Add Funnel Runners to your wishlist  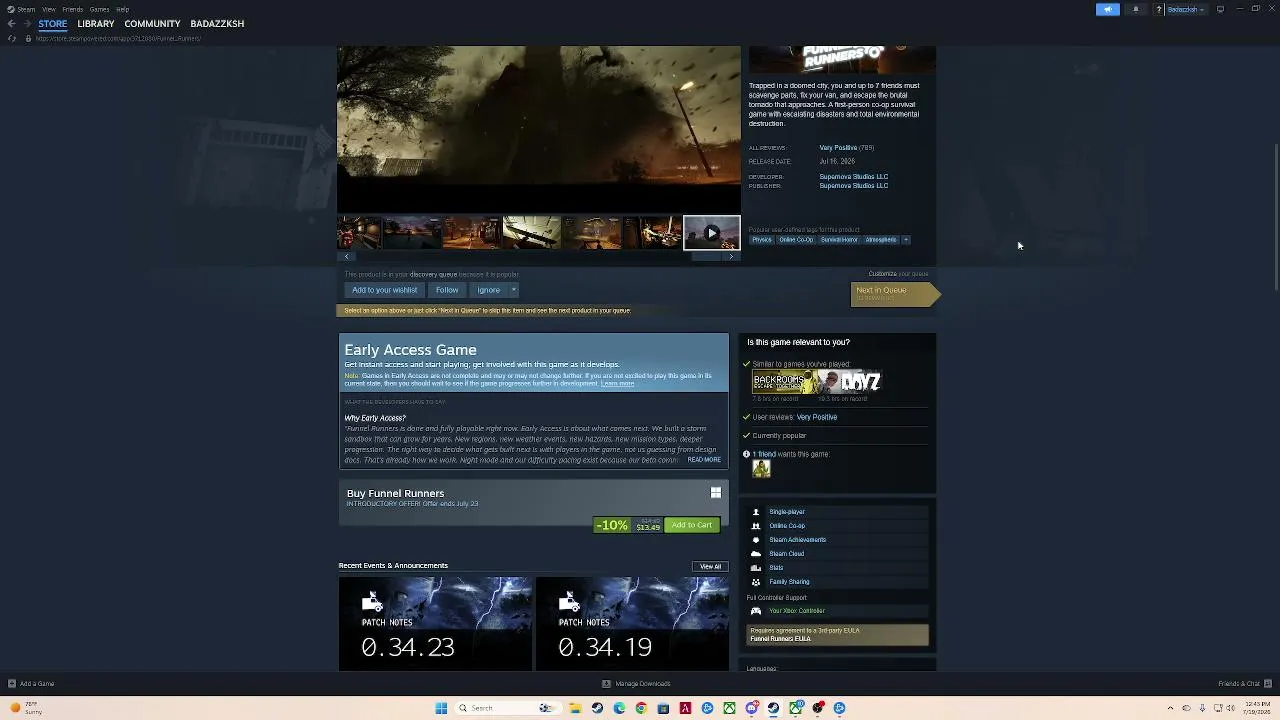385,290
